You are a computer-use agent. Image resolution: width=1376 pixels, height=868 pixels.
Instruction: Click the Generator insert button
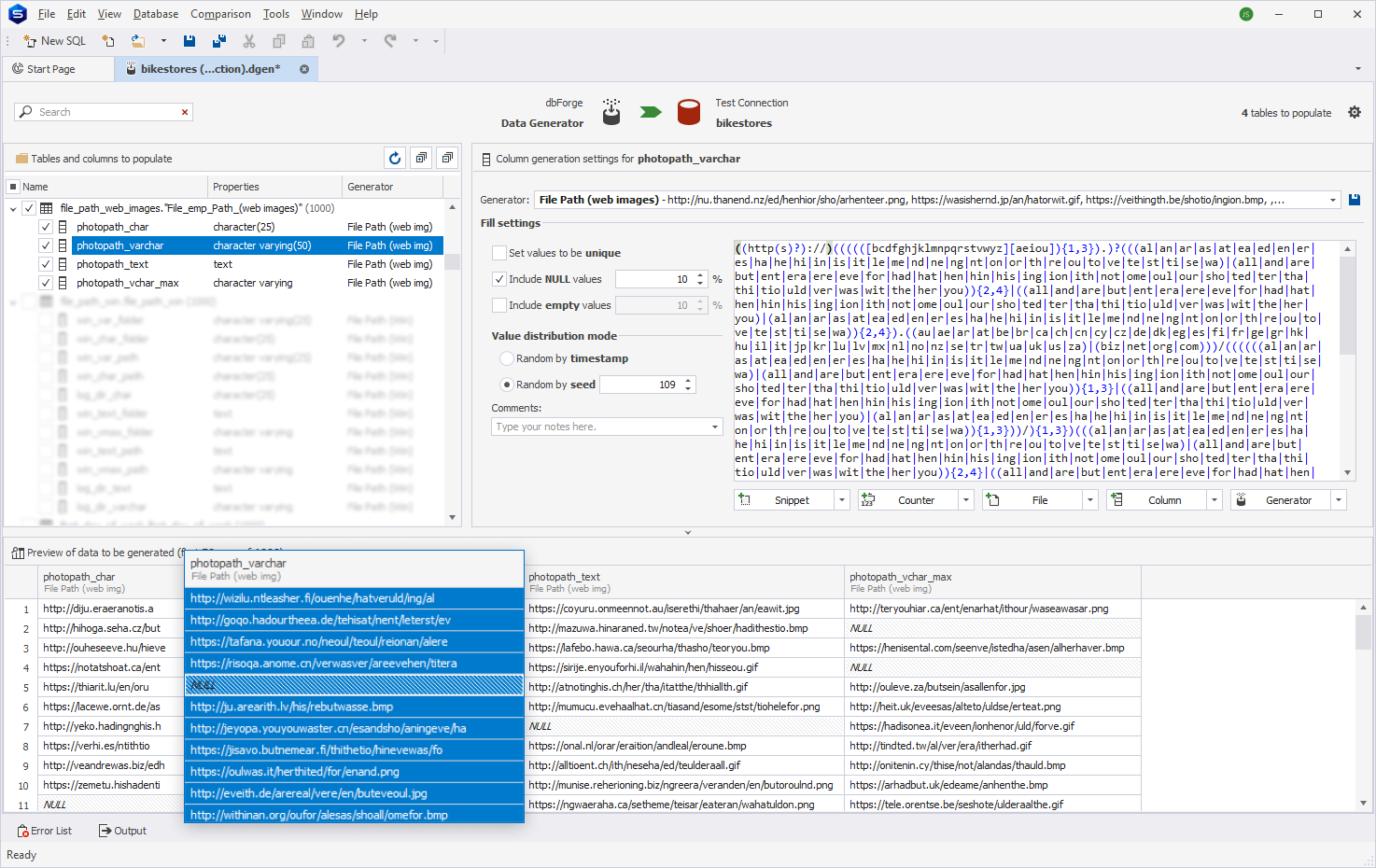pos(1280,500)
